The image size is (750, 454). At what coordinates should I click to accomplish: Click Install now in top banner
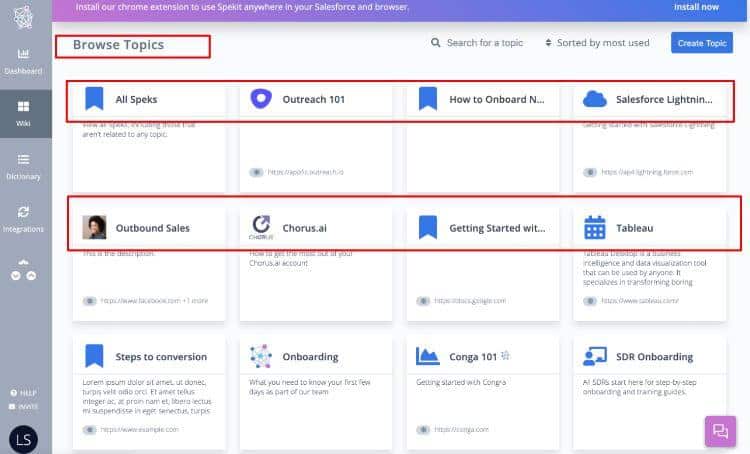coord(696,7)
